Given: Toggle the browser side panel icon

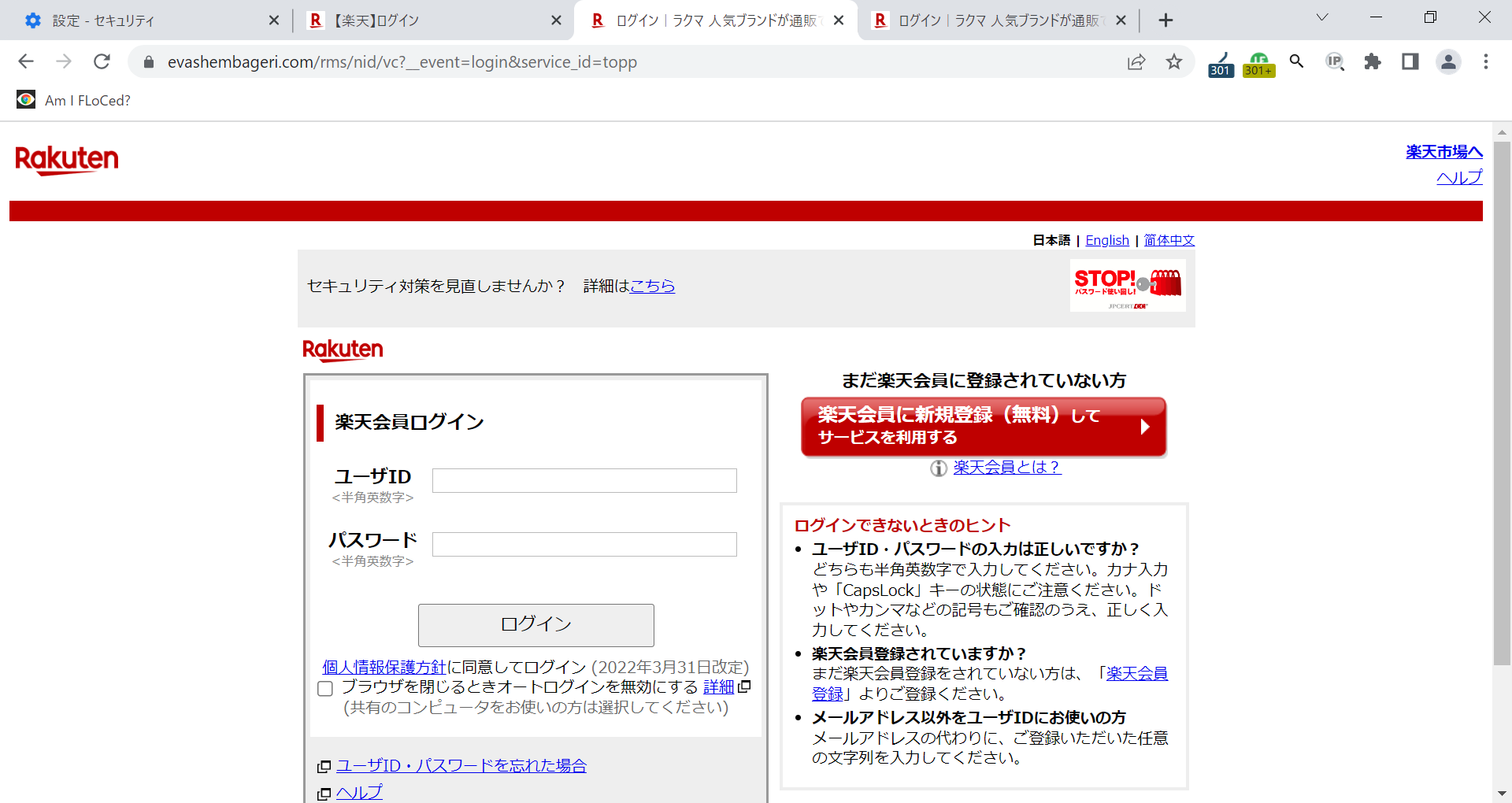Looking at the screenshot, I should click(x=1410, y=61).
